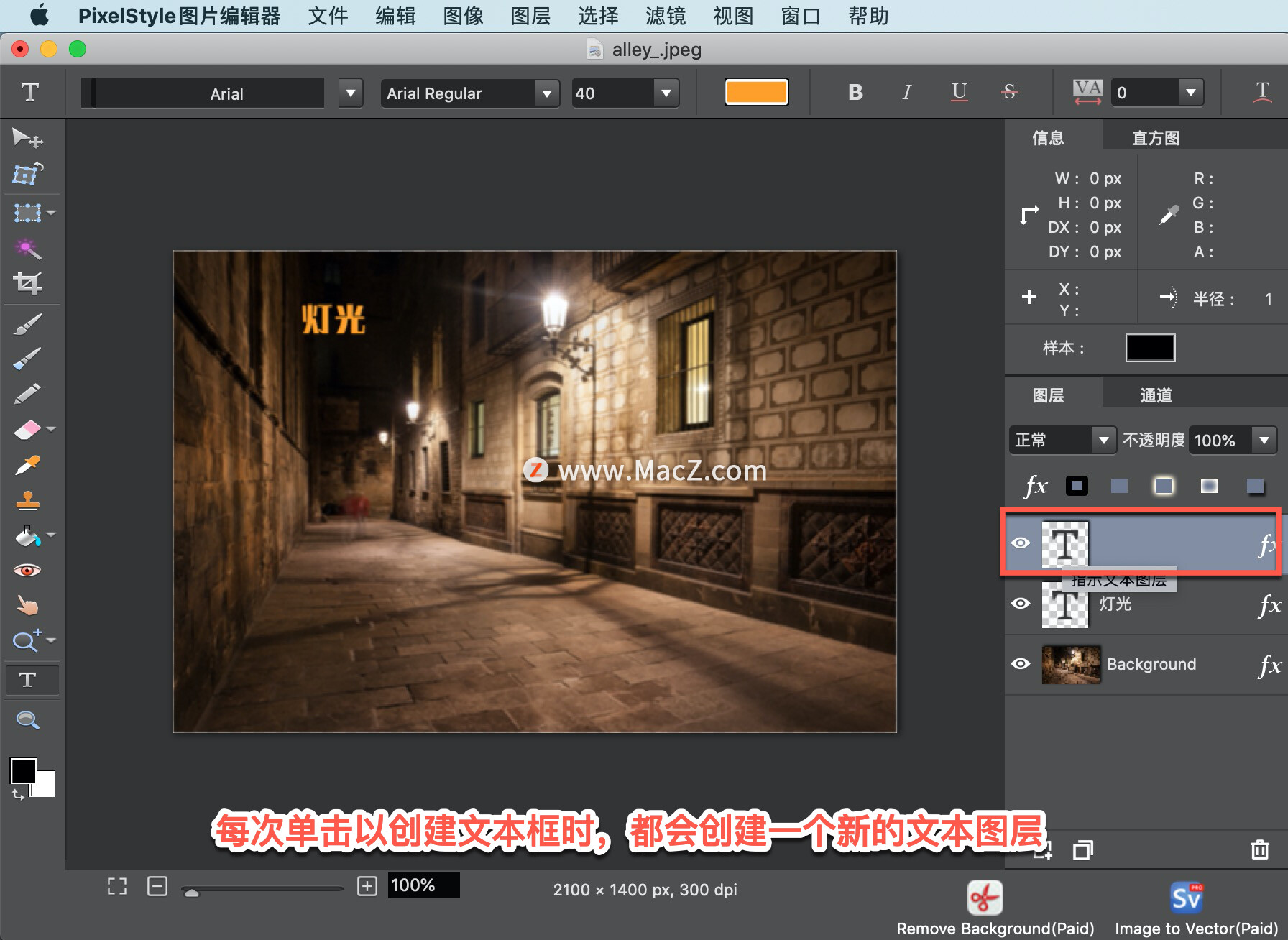Select the Clone Stamp tool
Screen dimensions: 1288x940
29,501
